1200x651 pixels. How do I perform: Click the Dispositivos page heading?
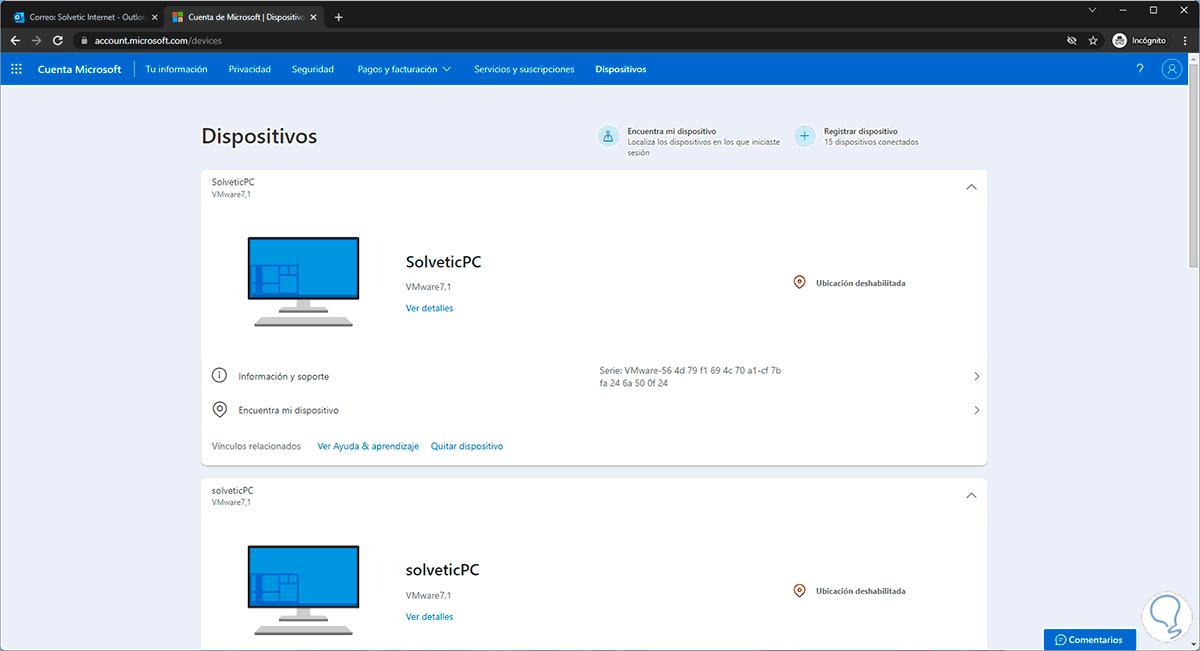(259, 136)
